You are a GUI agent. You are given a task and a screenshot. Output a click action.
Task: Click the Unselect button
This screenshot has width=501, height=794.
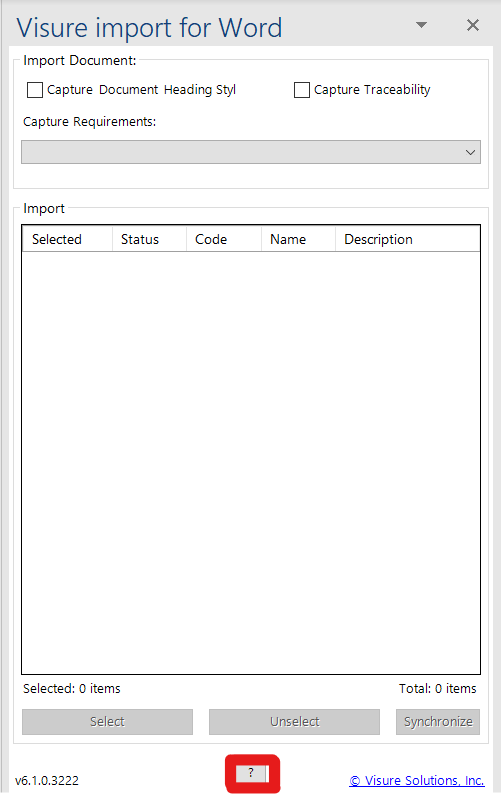294,722
